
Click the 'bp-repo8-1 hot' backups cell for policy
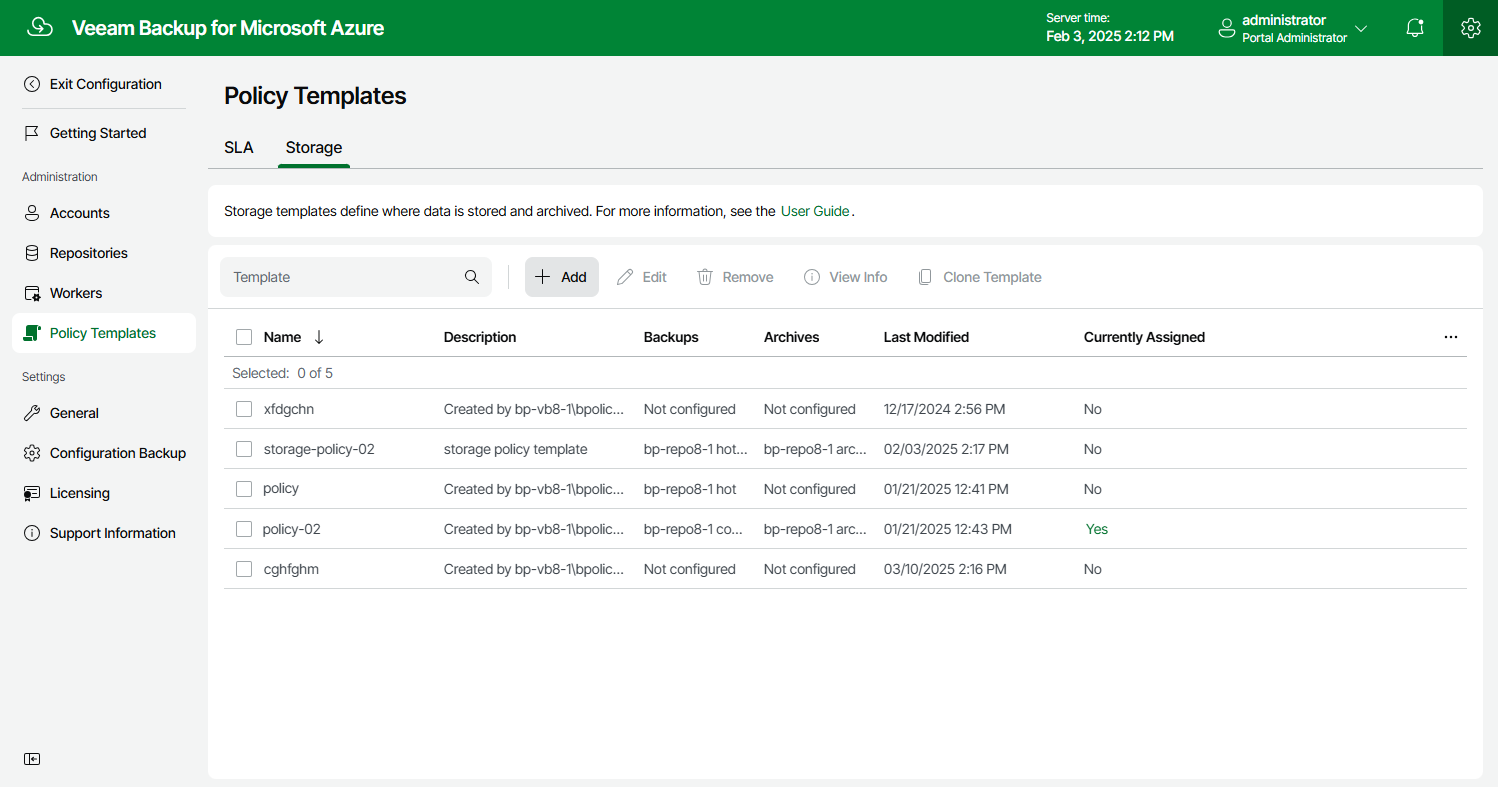(690, 489)
